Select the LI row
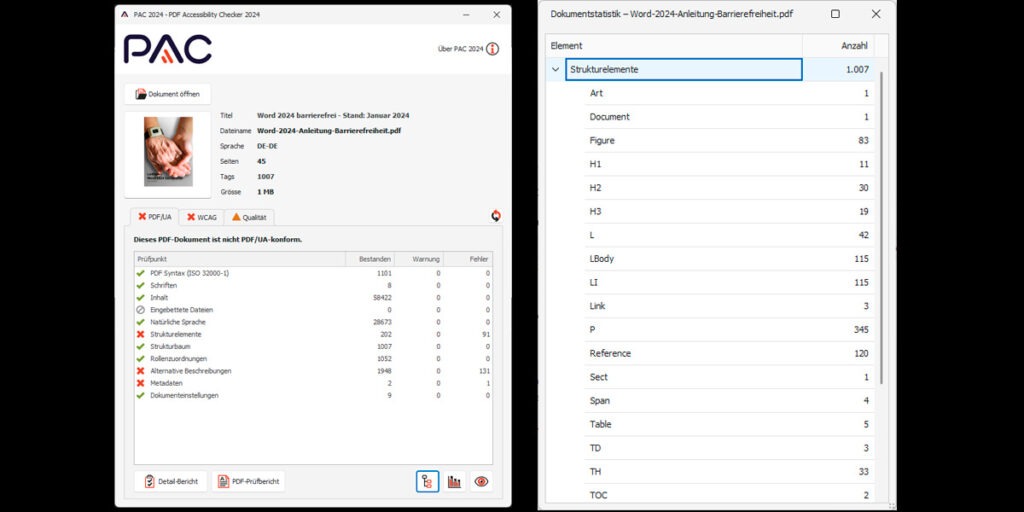This screenshot has height=512, width=1024. pos(729,282)
